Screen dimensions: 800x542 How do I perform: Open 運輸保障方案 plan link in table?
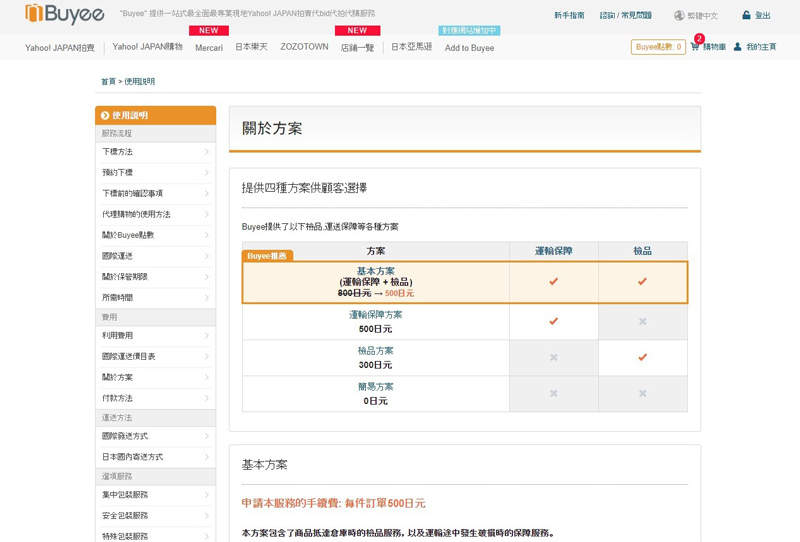[x=375, y=314]
